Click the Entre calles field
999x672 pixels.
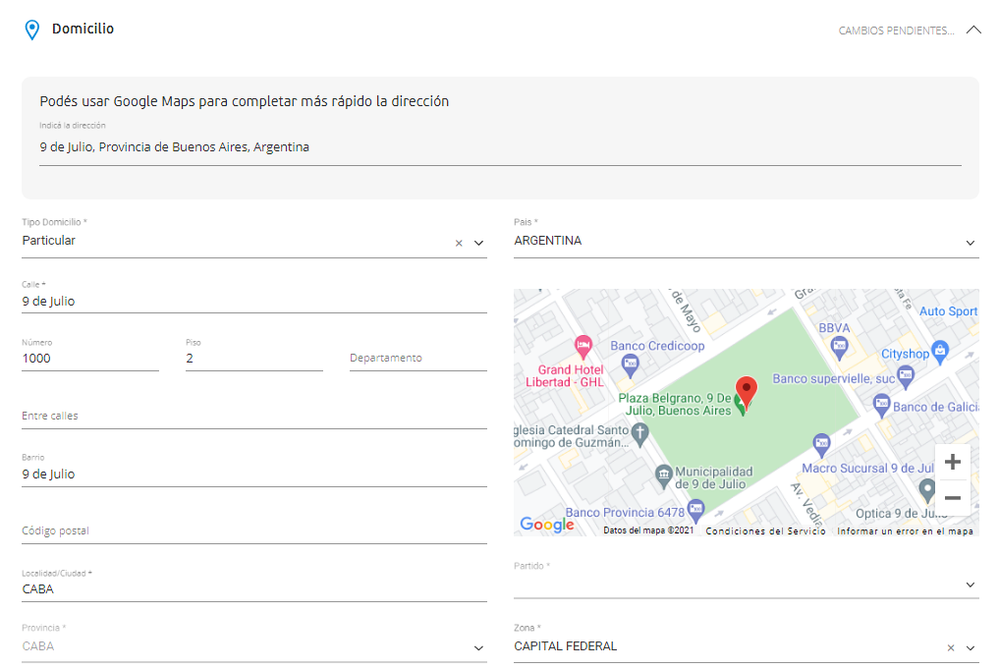[x=254, y=416]
